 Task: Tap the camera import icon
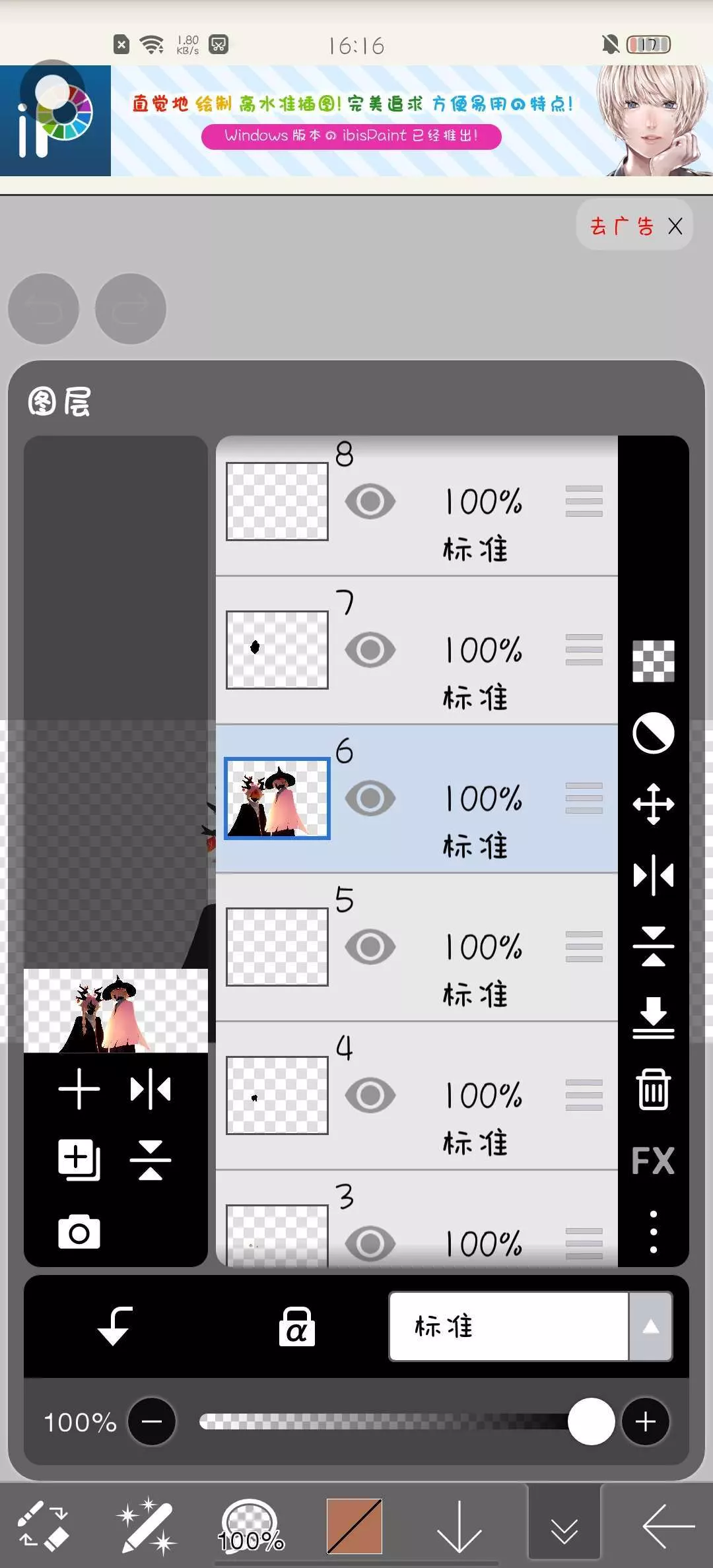point(79,1231)
